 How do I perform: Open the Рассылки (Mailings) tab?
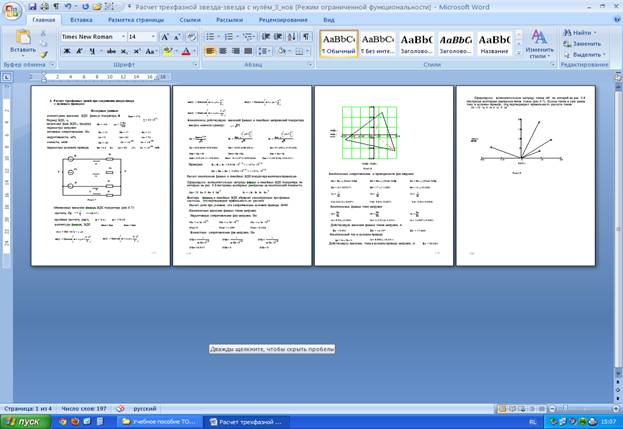click(229, 19)
